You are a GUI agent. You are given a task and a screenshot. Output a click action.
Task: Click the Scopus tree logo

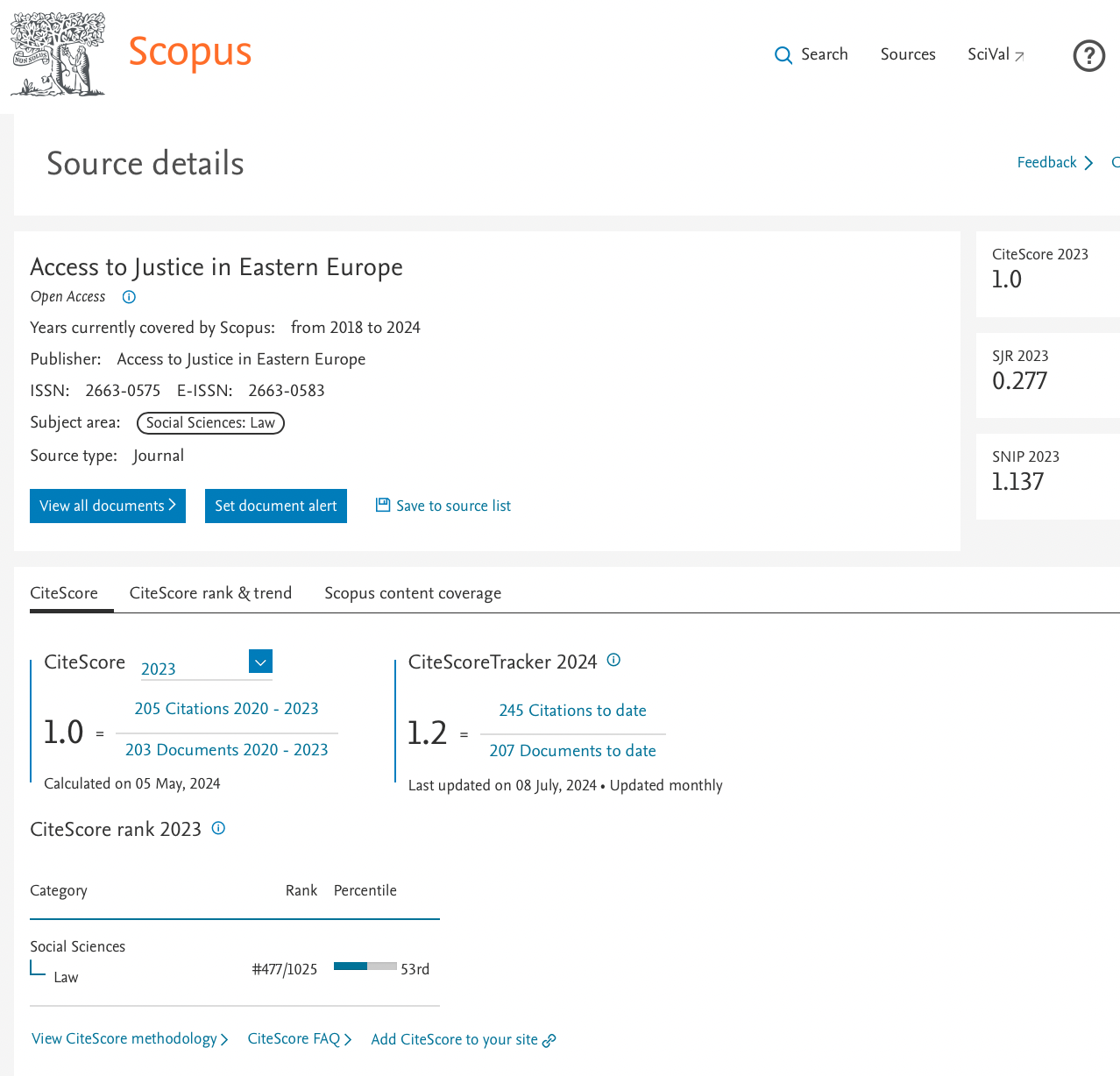pyautogui.click(x=57, y=53)
